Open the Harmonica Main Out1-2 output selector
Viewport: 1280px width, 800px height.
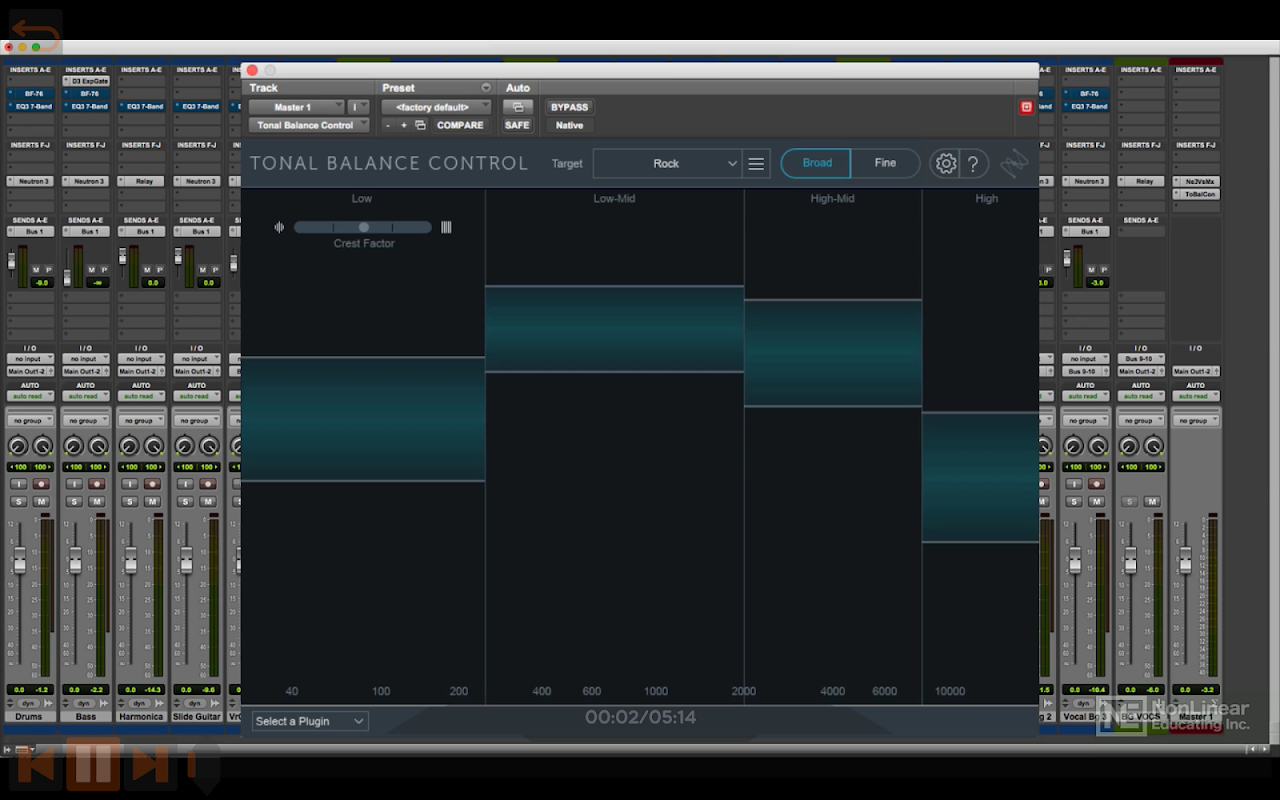141,371
